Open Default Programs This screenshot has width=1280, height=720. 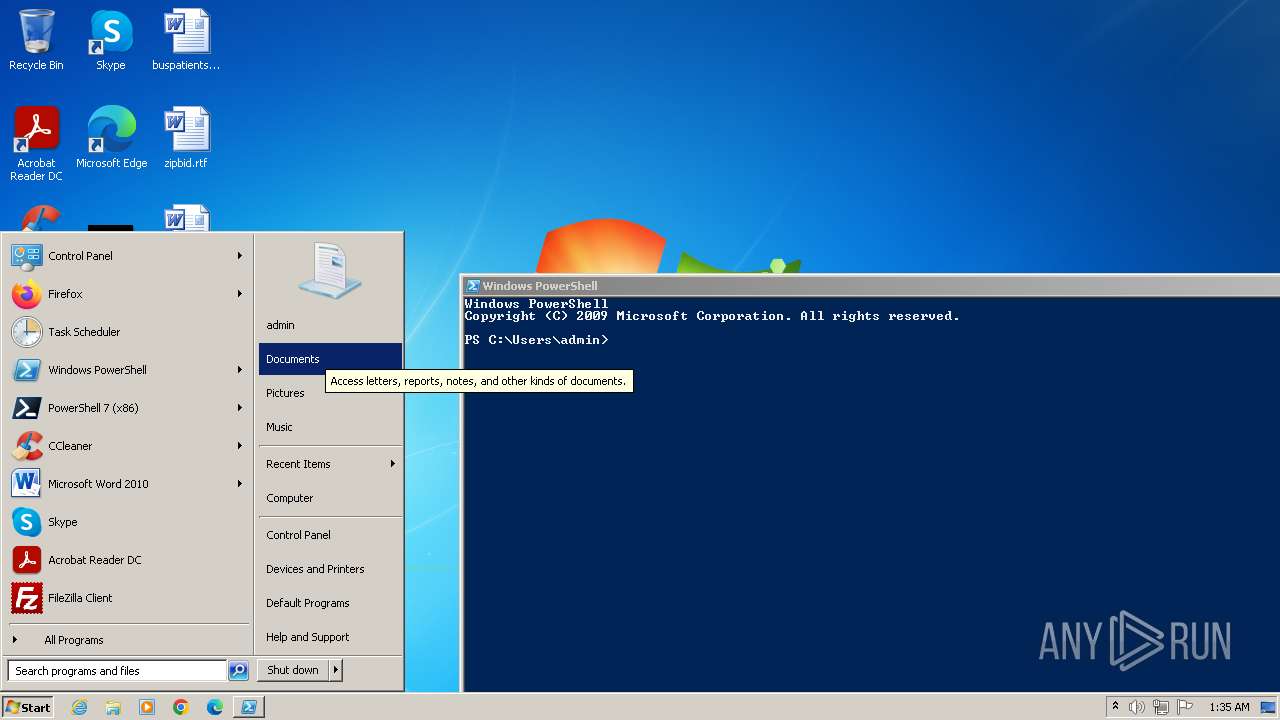[x=330, y=603]
